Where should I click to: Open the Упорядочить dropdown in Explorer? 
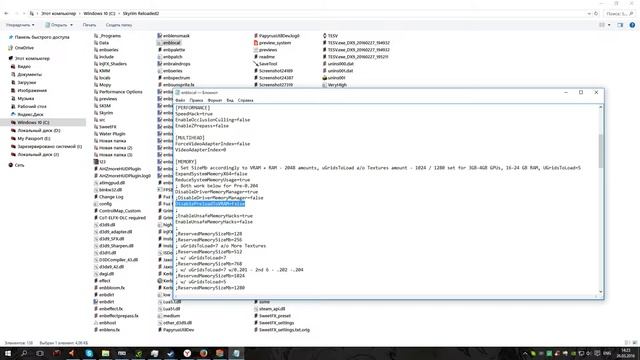tap(20, 25)
